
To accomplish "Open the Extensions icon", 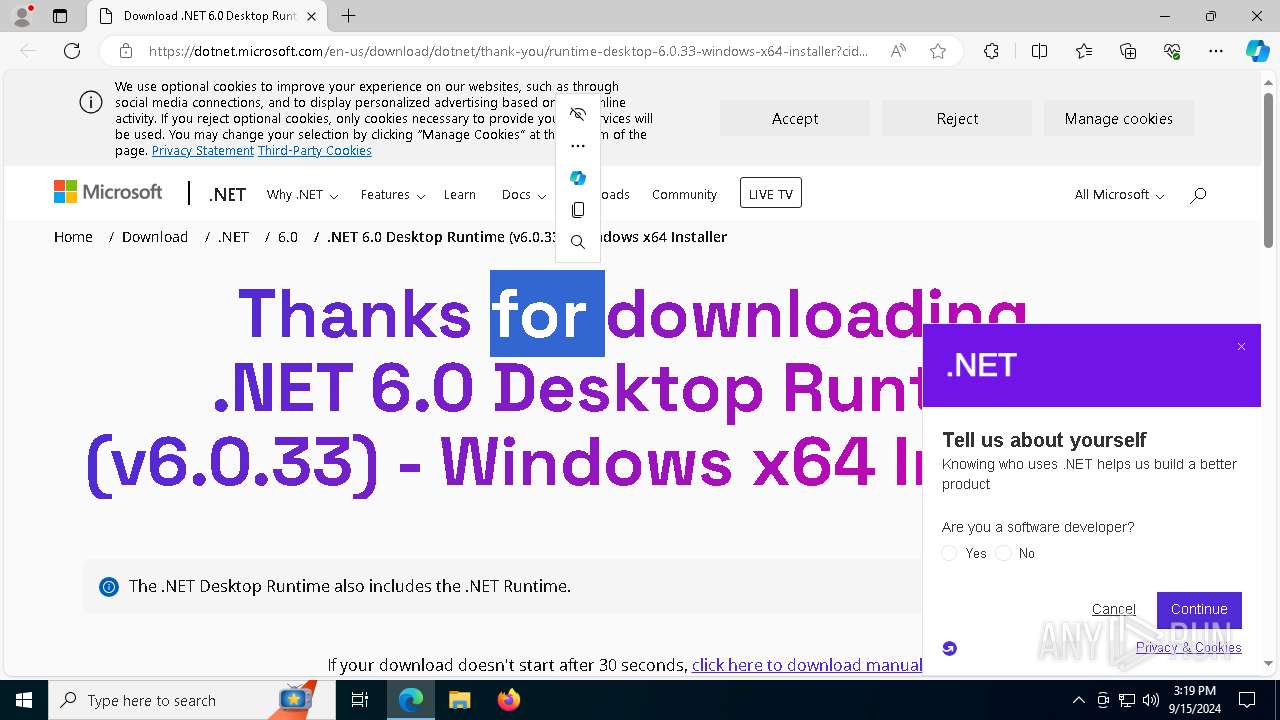I will point(991,51).
